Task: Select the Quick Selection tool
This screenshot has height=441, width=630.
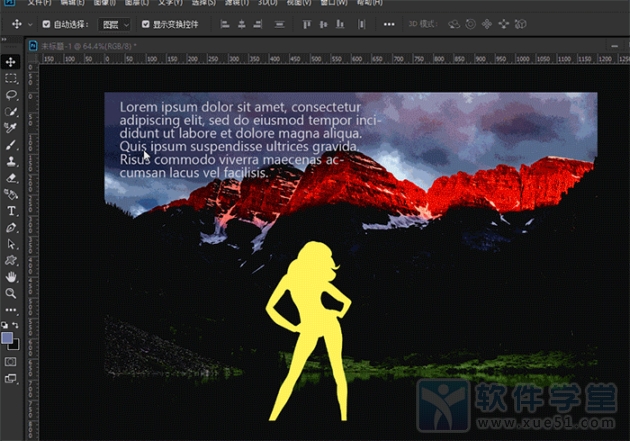Action: click(x=10, y=112)
